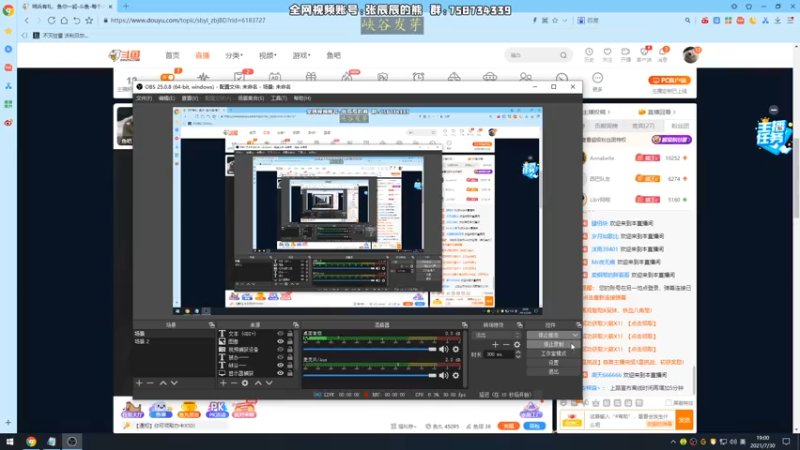Move the source up in Sources panel
Screen dimensions: 800x450
coord(258,383)
